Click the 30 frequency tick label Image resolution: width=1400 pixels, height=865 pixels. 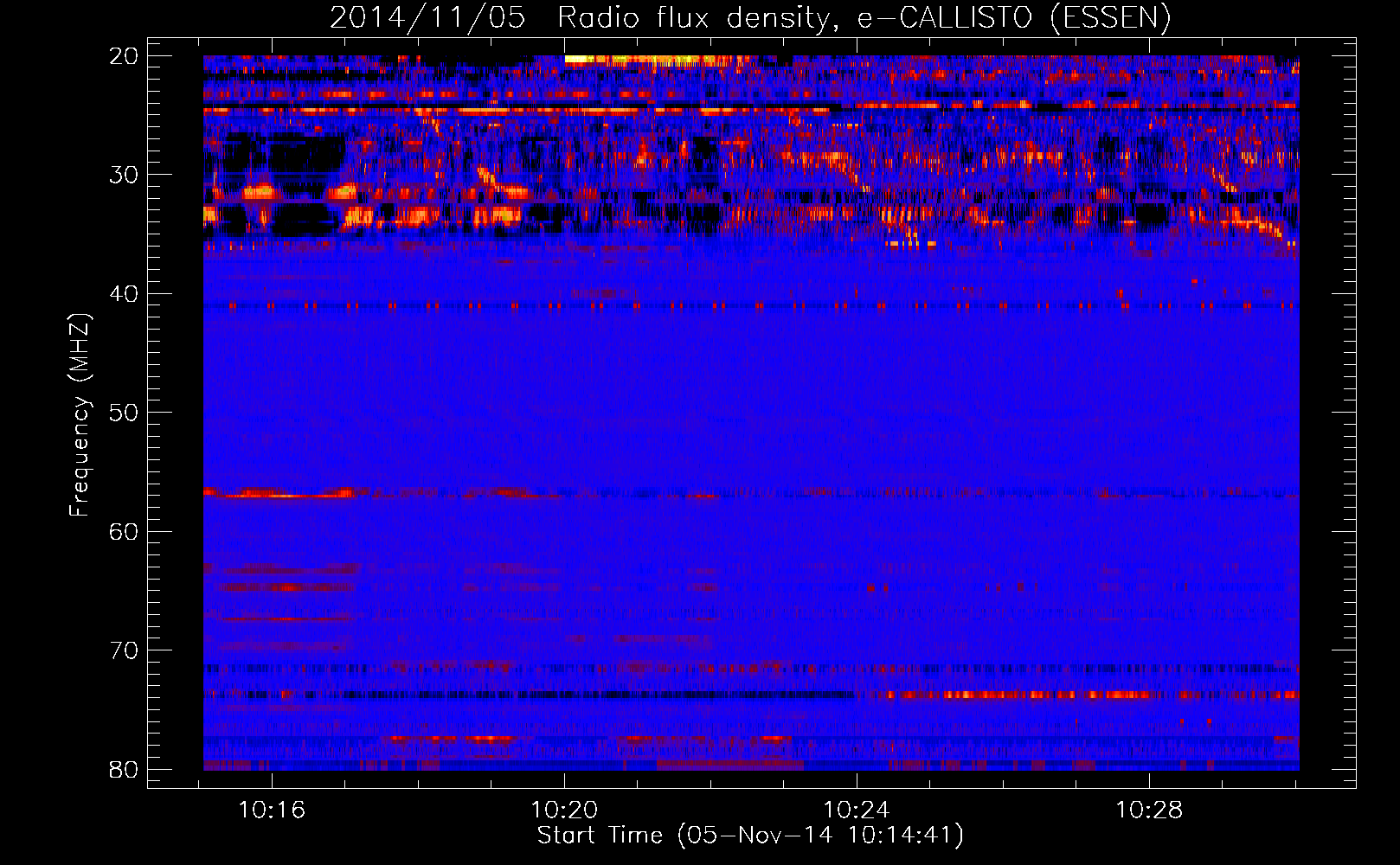(x=124, y=175)
